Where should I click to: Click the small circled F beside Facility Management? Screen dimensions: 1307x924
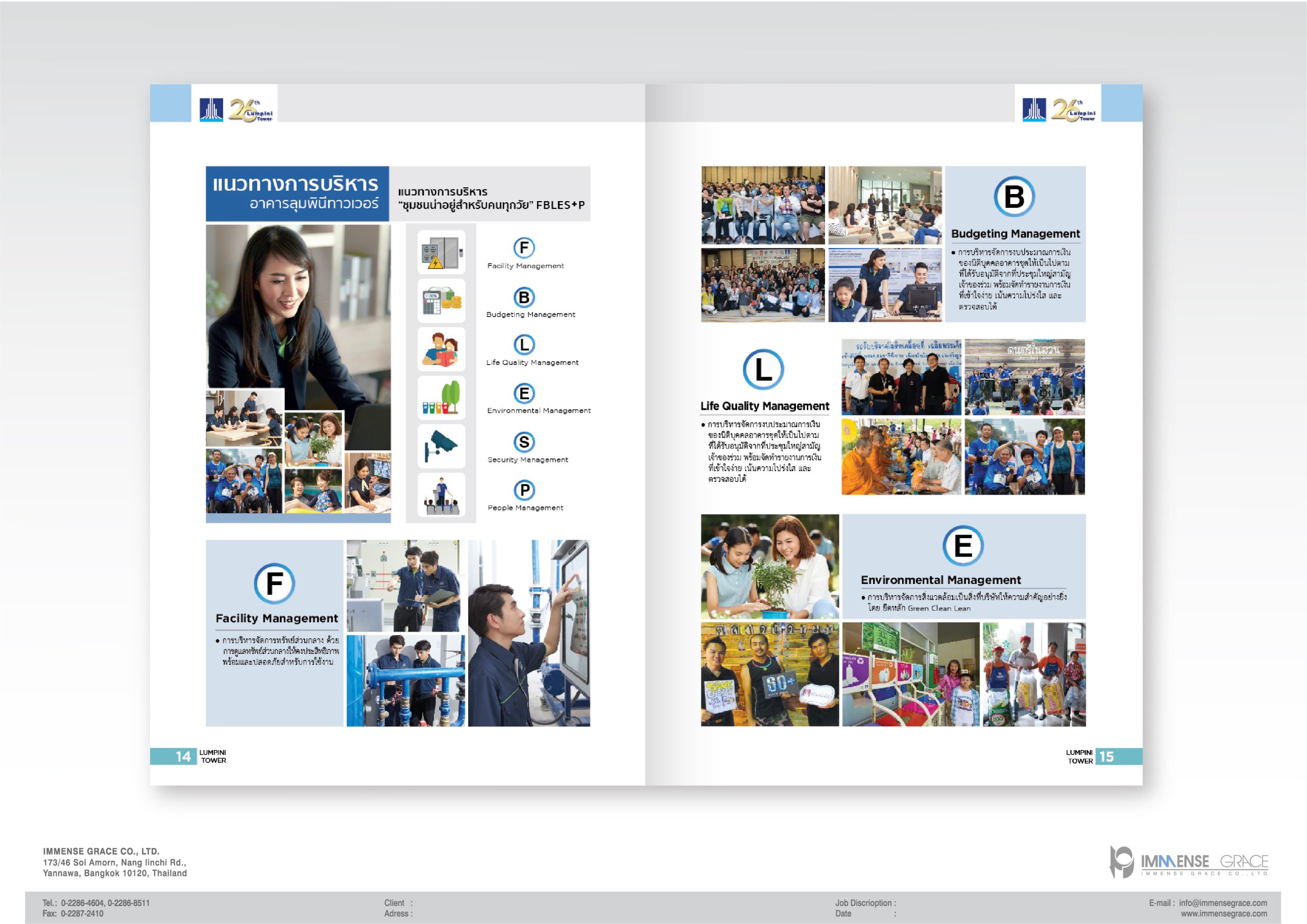point(524,248)
